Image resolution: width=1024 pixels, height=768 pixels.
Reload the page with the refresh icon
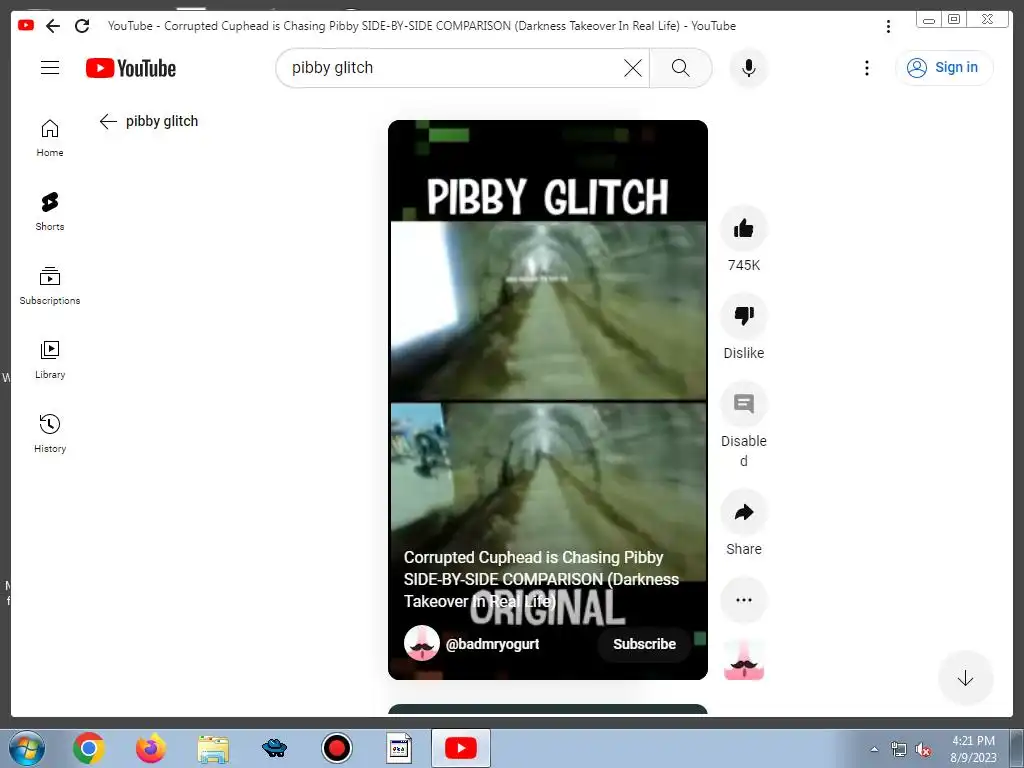pyautogui.click(x=82, y=26)
